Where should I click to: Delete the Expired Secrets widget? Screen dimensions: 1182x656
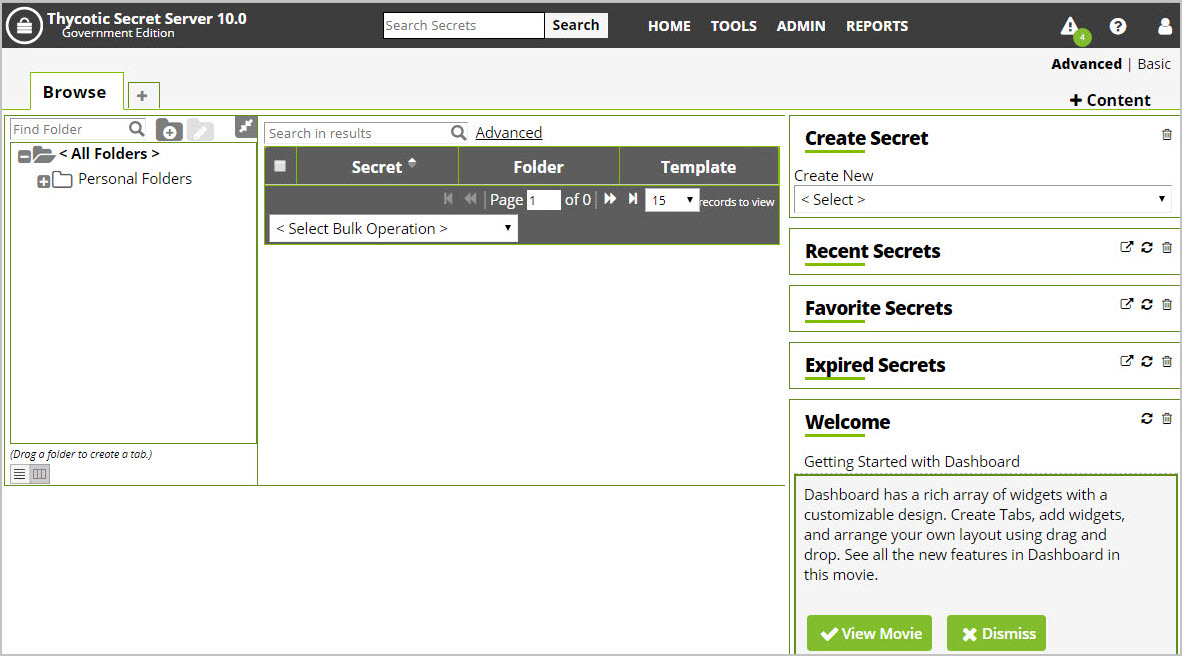pos(1167,361)
